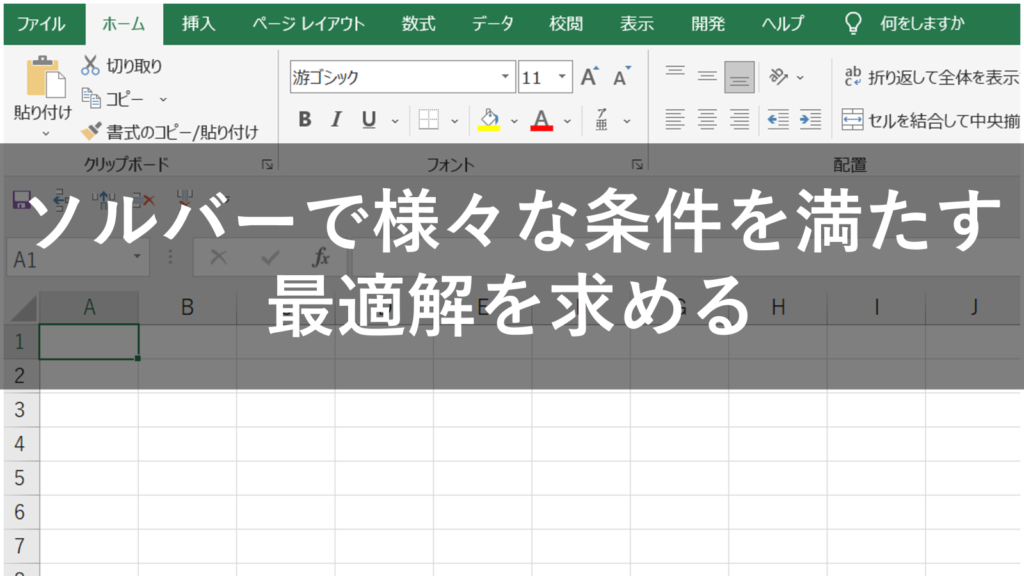The image size is (1024, 576).
Task: Select column J header
Action: tap(974, 307)
